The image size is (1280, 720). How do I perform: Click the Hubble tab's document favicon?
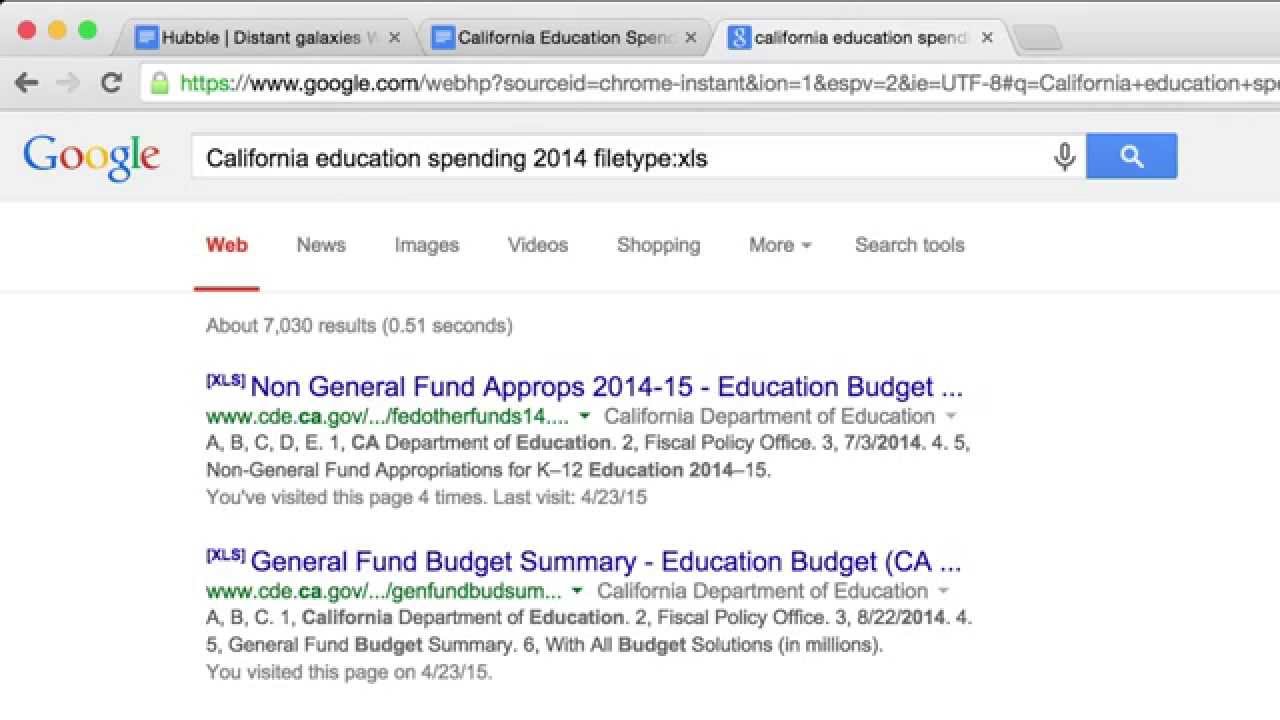coord(147,38)
